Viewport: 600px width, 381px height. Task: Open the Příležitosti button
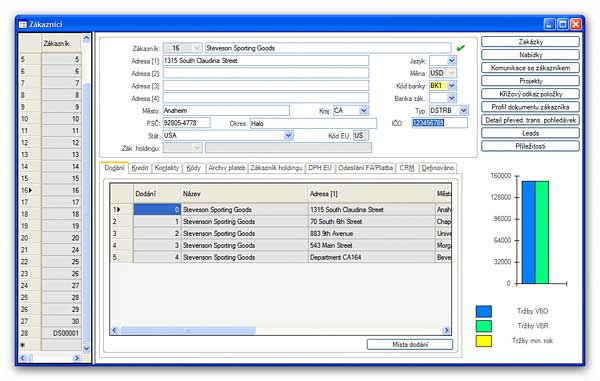pyautogui.click(x=530, y=146)
